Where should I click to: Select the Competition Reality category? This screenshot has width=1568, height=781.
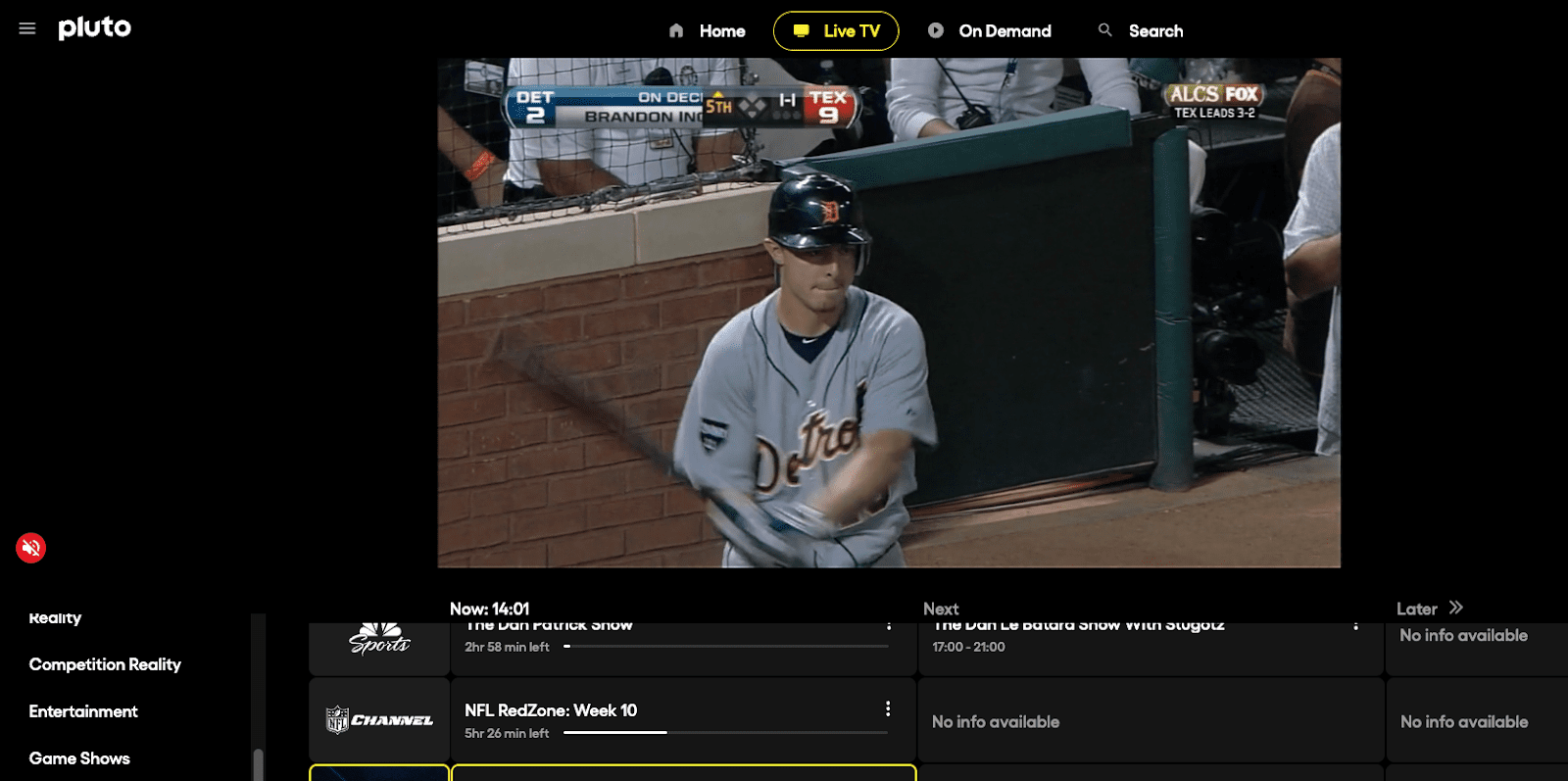[x=105, y=664]
